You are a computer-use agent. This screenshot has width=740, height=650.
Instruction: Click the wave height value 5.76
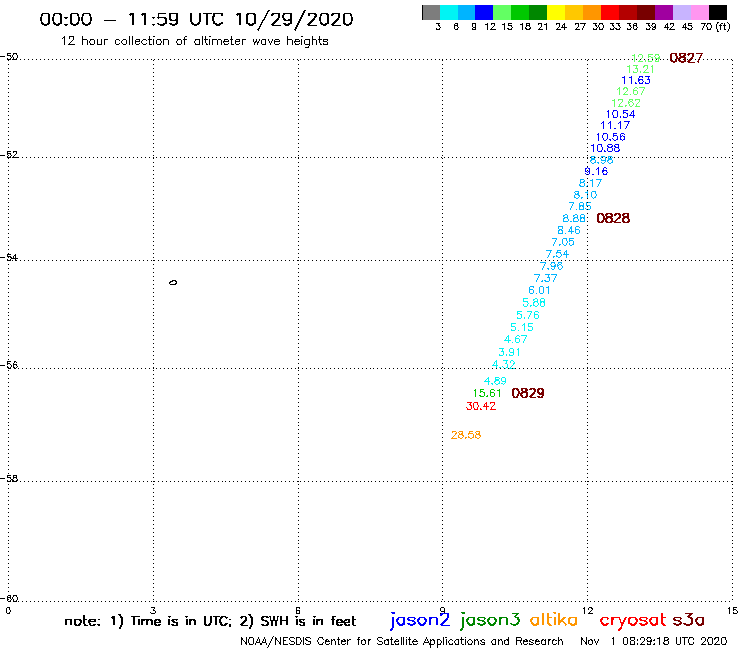528,315
